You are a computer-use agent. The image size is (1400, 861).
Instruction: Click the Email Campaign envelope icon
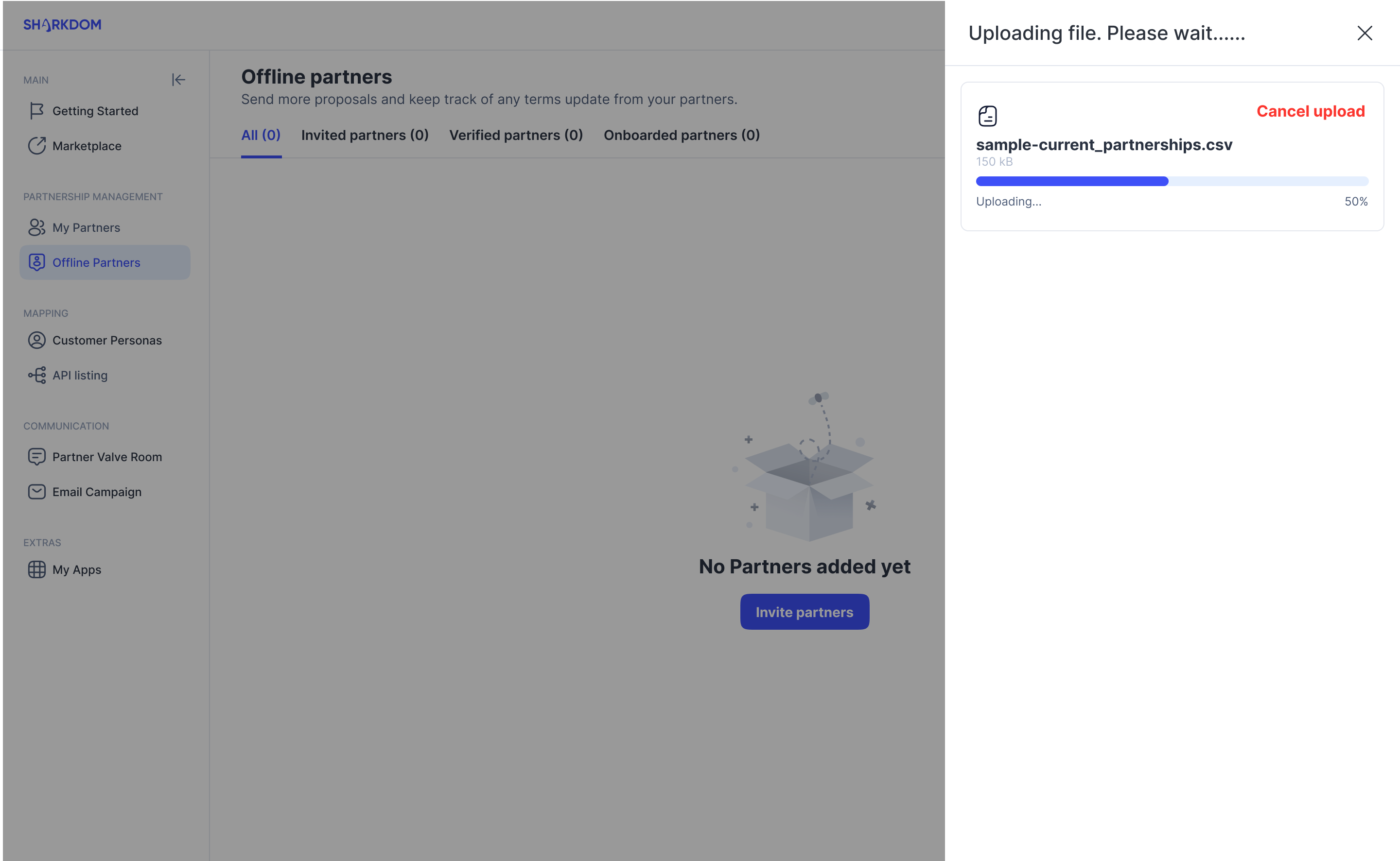pos(36,491)
